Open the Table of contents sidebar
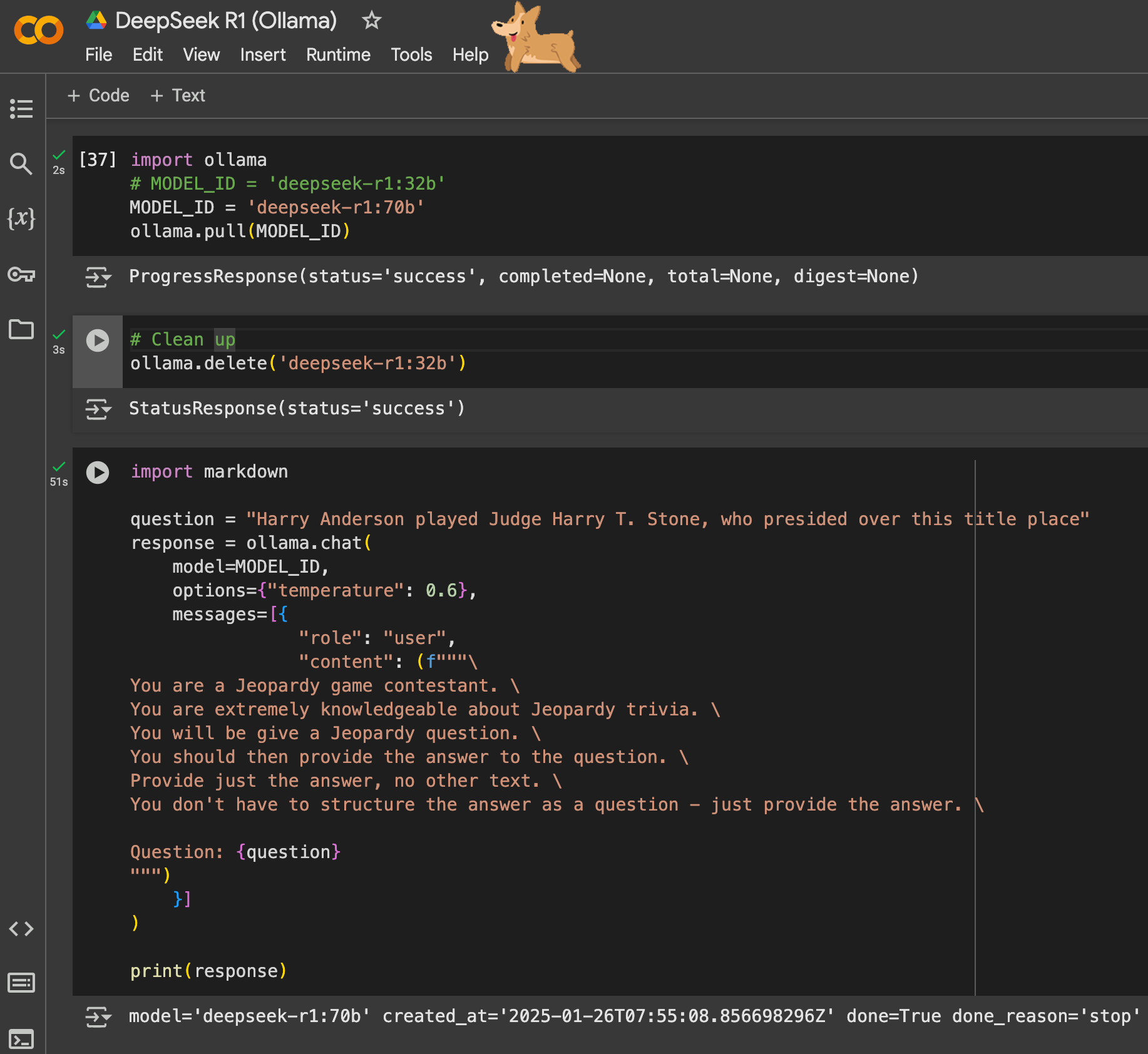1148x1054 pixels. coord(21,109)
